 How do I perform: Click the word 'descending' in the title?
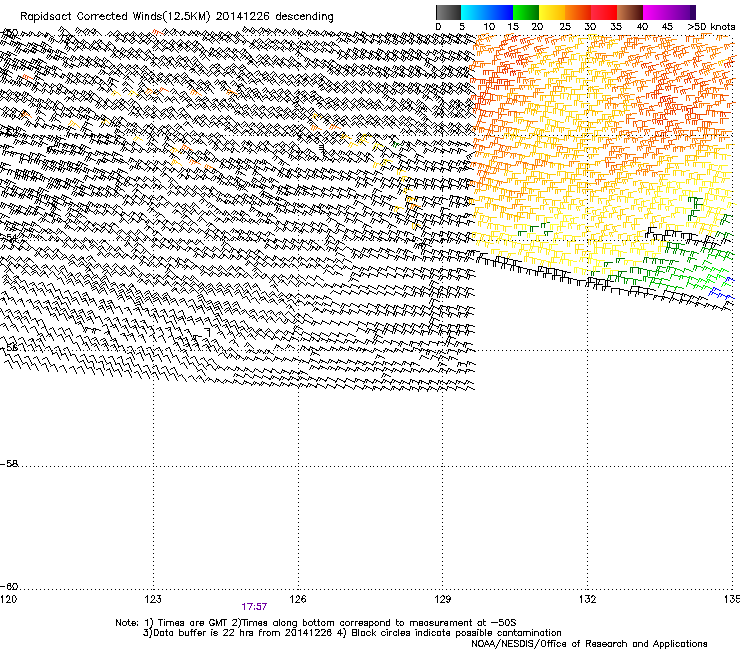tap(304, 17)
